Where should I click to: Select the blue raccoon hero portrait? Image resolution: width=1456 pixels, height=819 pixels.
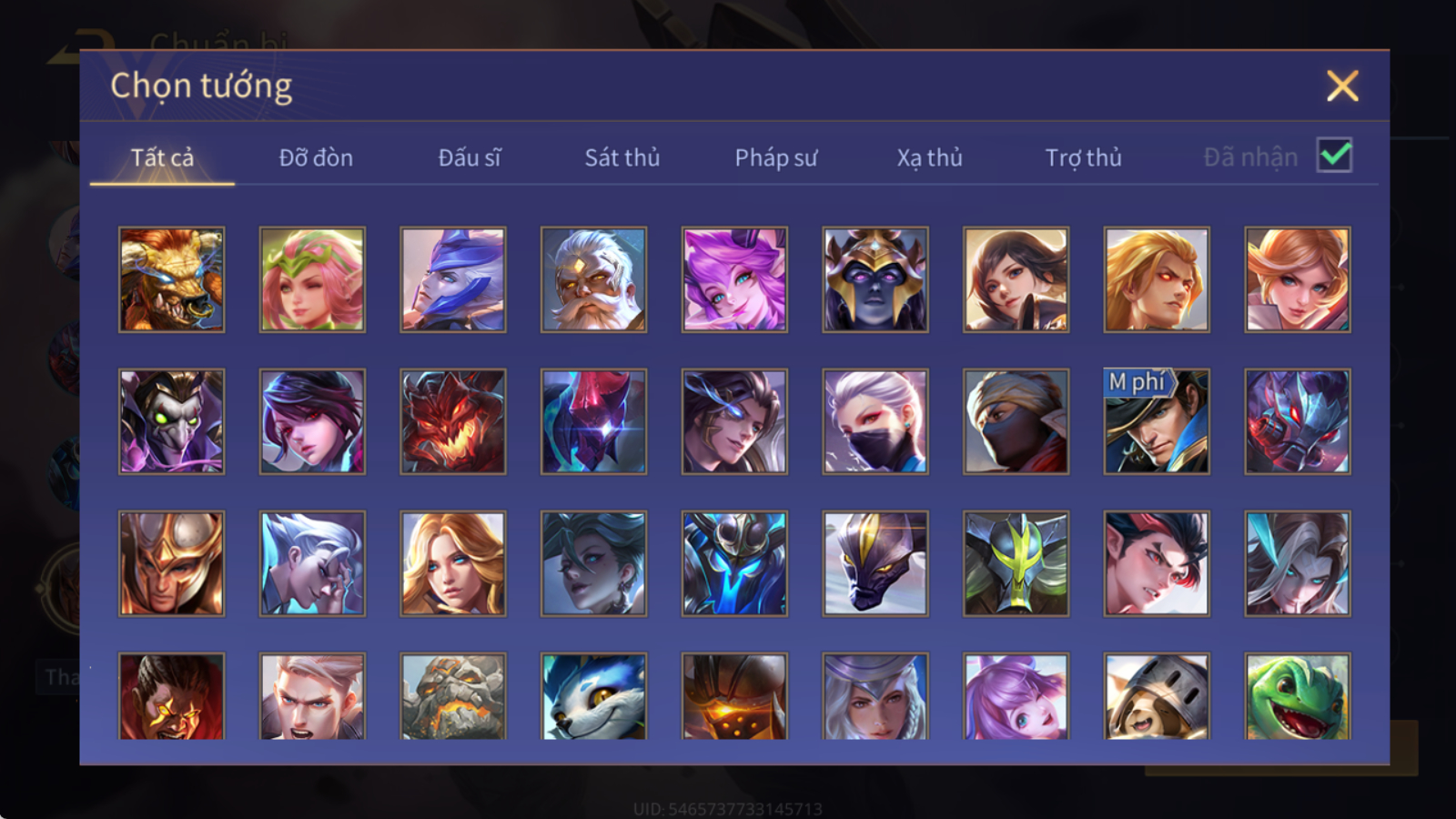click(x=593, y=696)
